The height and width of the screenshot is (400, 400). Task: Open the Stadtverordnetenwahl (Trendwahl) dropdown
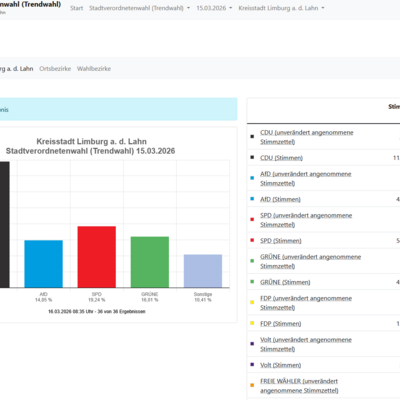[x=139, y=8]
